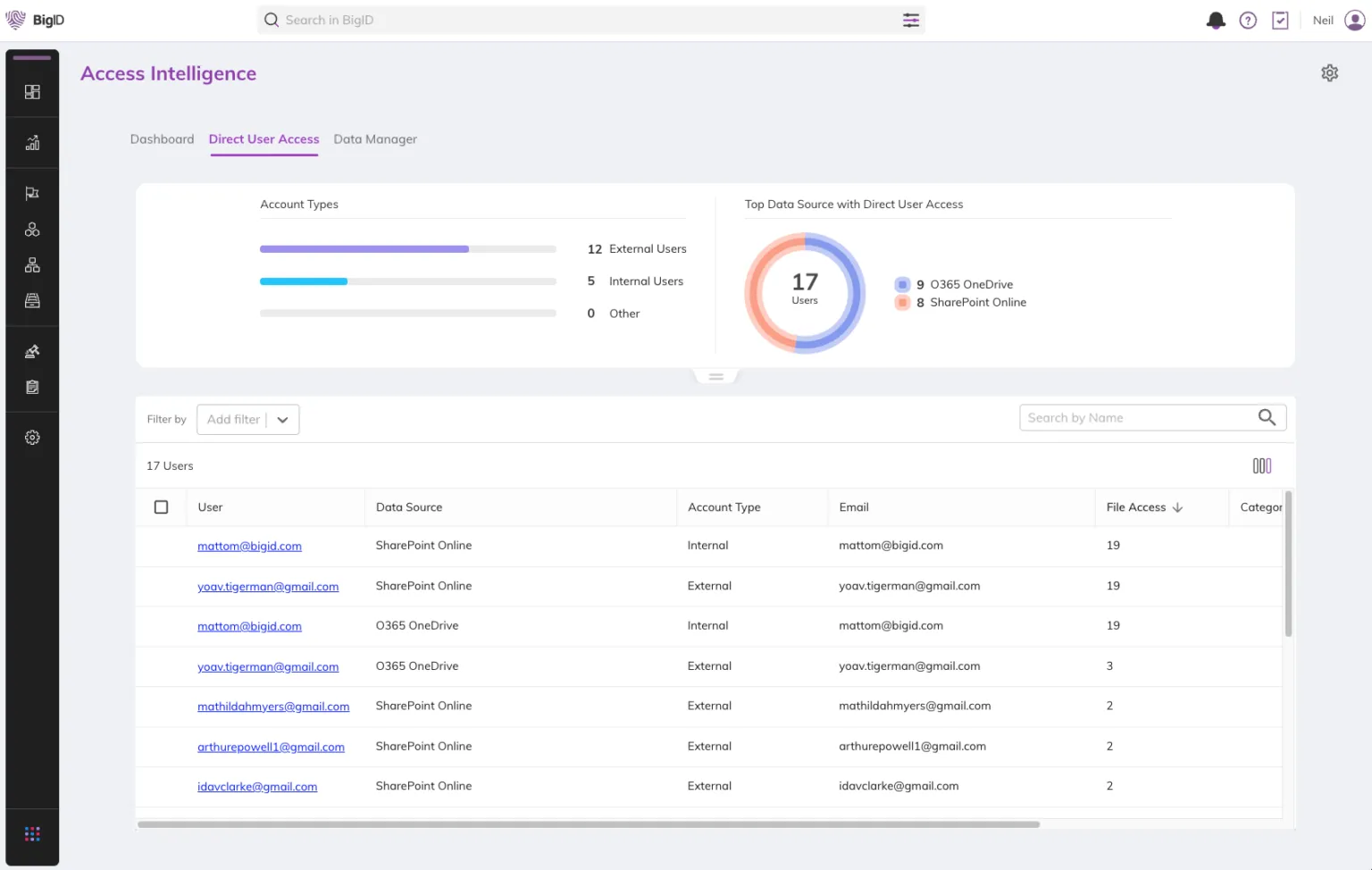Open mathildahmyers@gmail.com user link
This screenshot has width=1372, height=870.
(273, 707)
